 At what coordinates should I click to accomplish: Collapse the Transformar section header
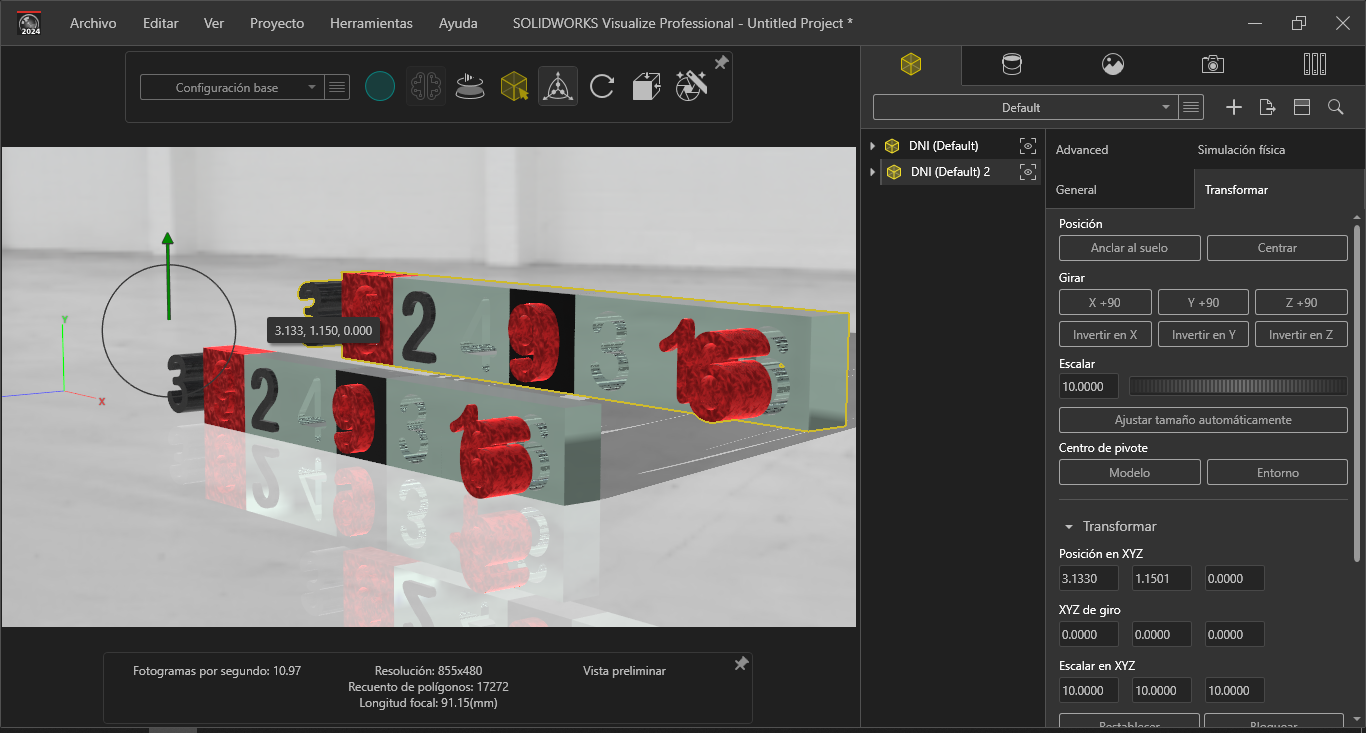tap(1069, 526)
